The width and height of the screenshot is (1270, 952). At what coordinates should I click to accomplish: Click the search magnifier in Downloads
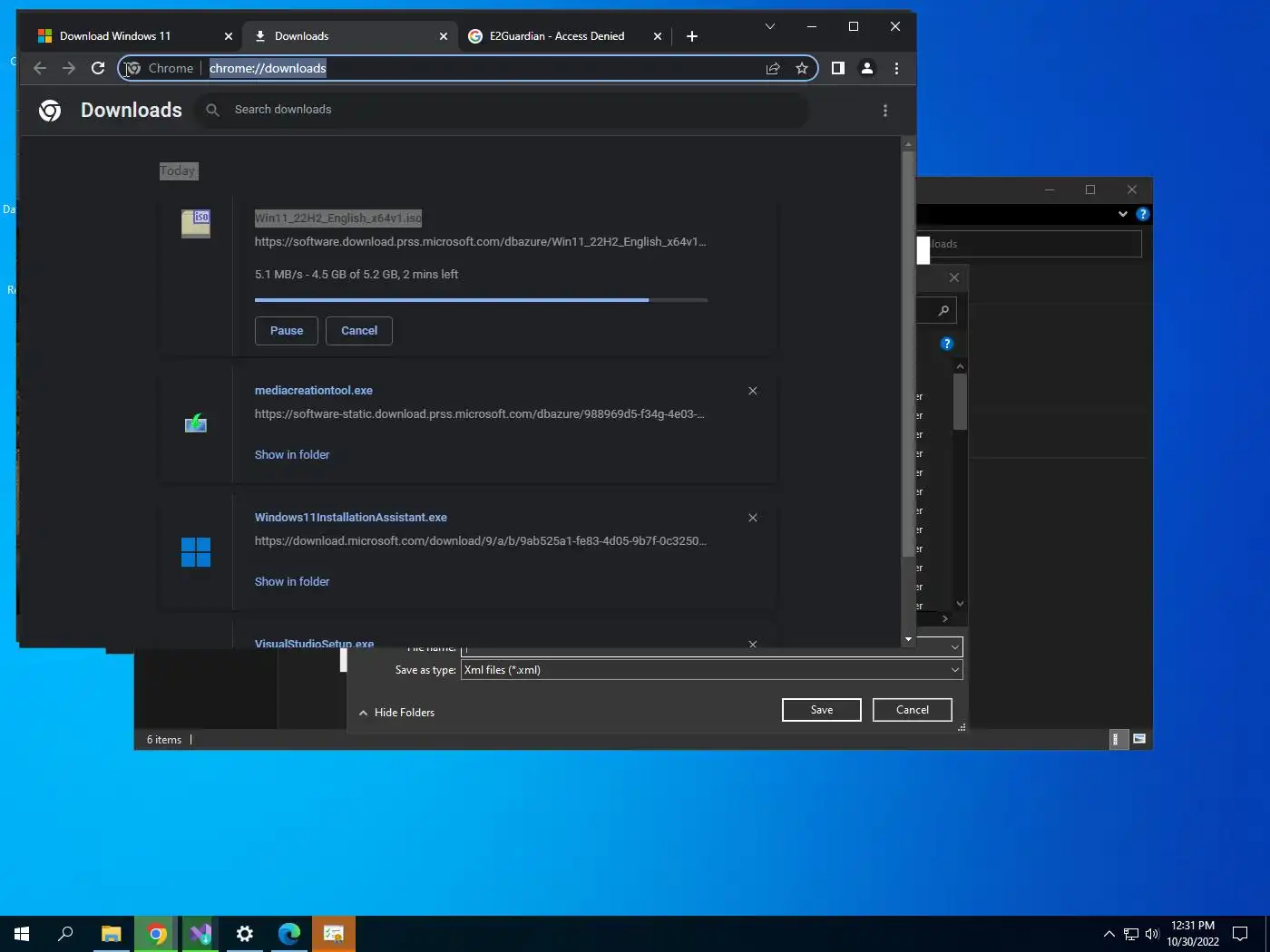212,110
